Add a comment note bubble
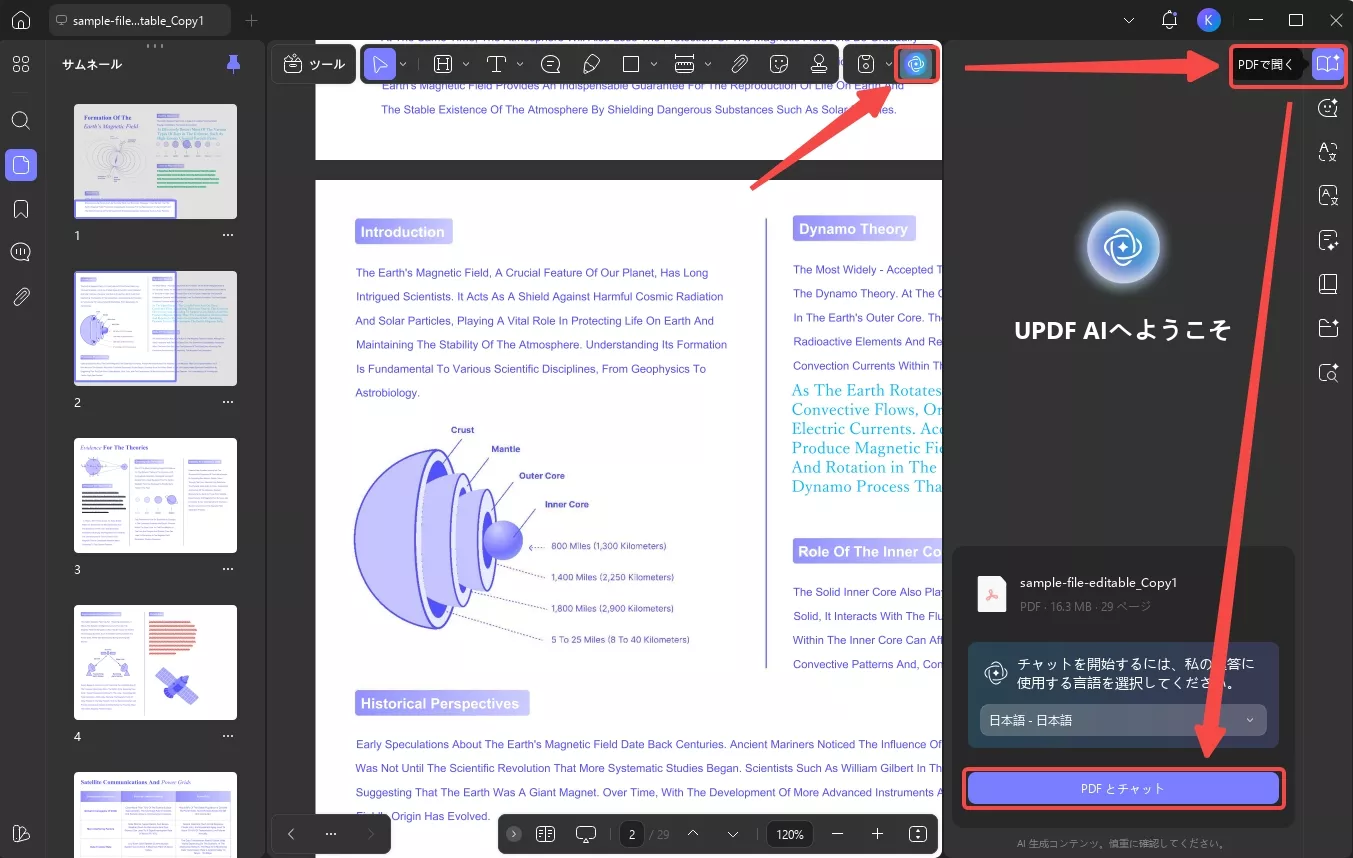The height and width of the screenshot is (858, 1353). pyautogui.click(x=550, y=64)
